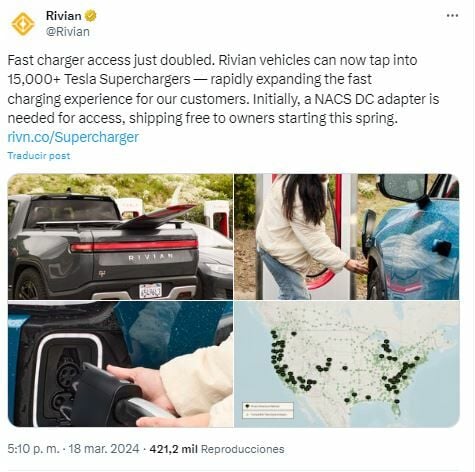The width and height of the screenshot is (475, 472).
Task: Open the Rivian display name profile
Action: tap(63, 16)
